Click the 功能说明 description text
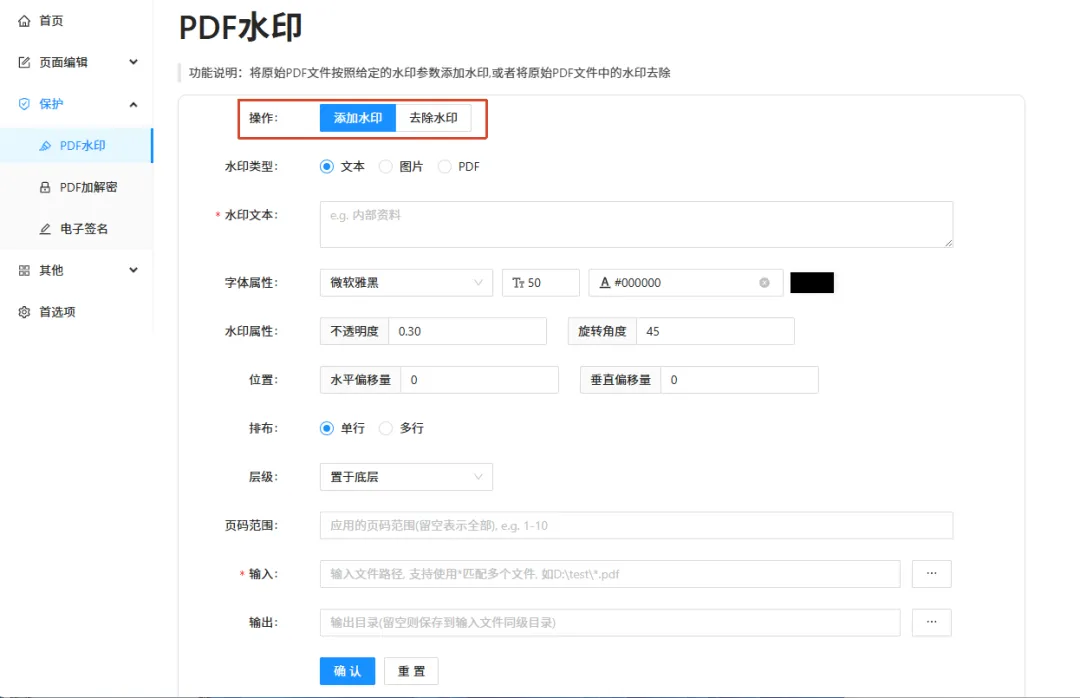Screen dimensions: 1080x698 tap(430, 72)
